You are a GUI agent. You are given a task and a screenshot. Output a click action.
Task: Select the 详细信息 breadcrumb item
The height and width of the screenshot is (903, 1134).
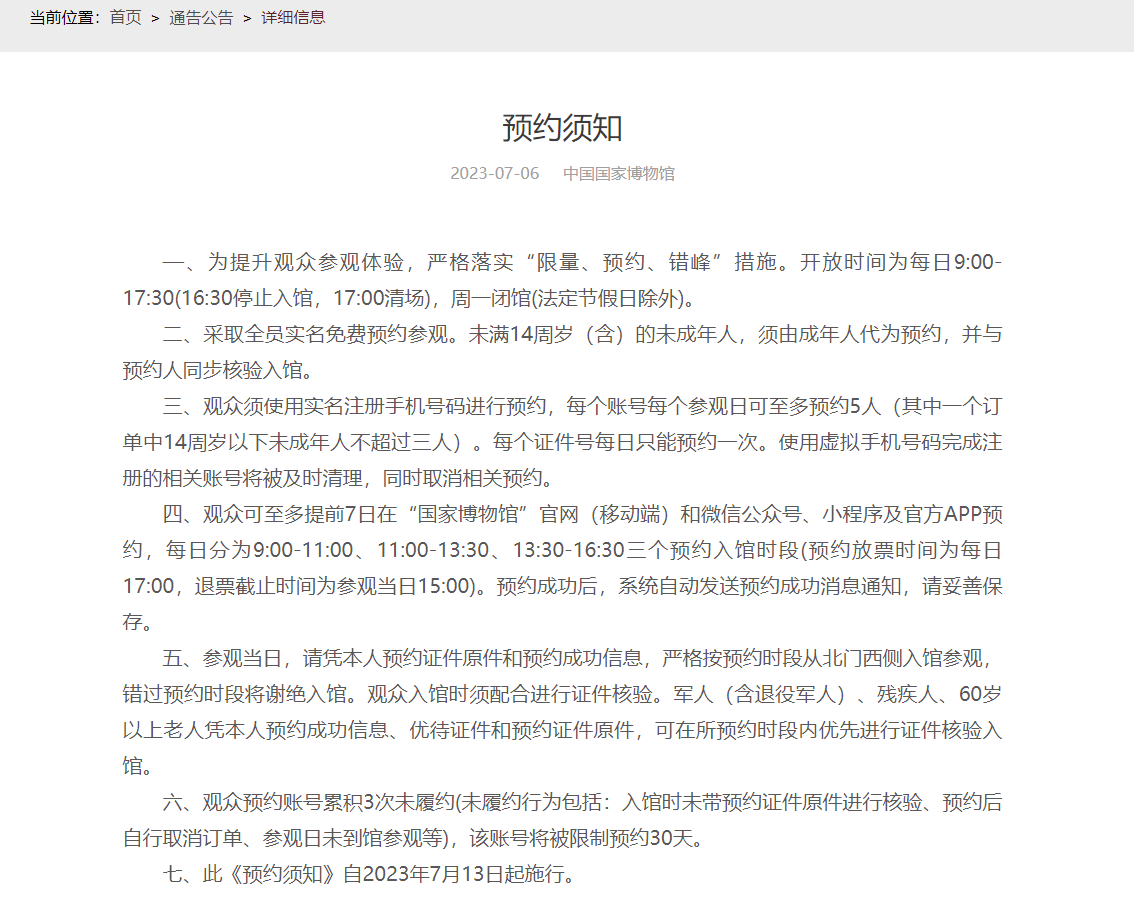pos(293,17)
